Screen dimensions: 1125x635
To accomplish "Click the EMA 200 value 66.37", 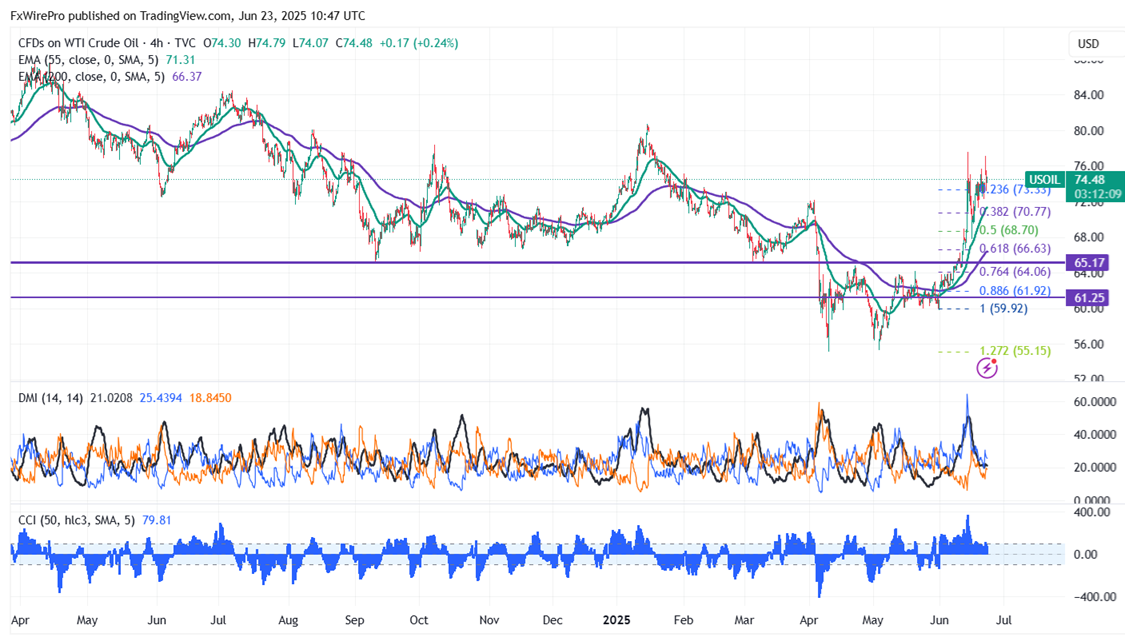I will click(x=187, y=77).
